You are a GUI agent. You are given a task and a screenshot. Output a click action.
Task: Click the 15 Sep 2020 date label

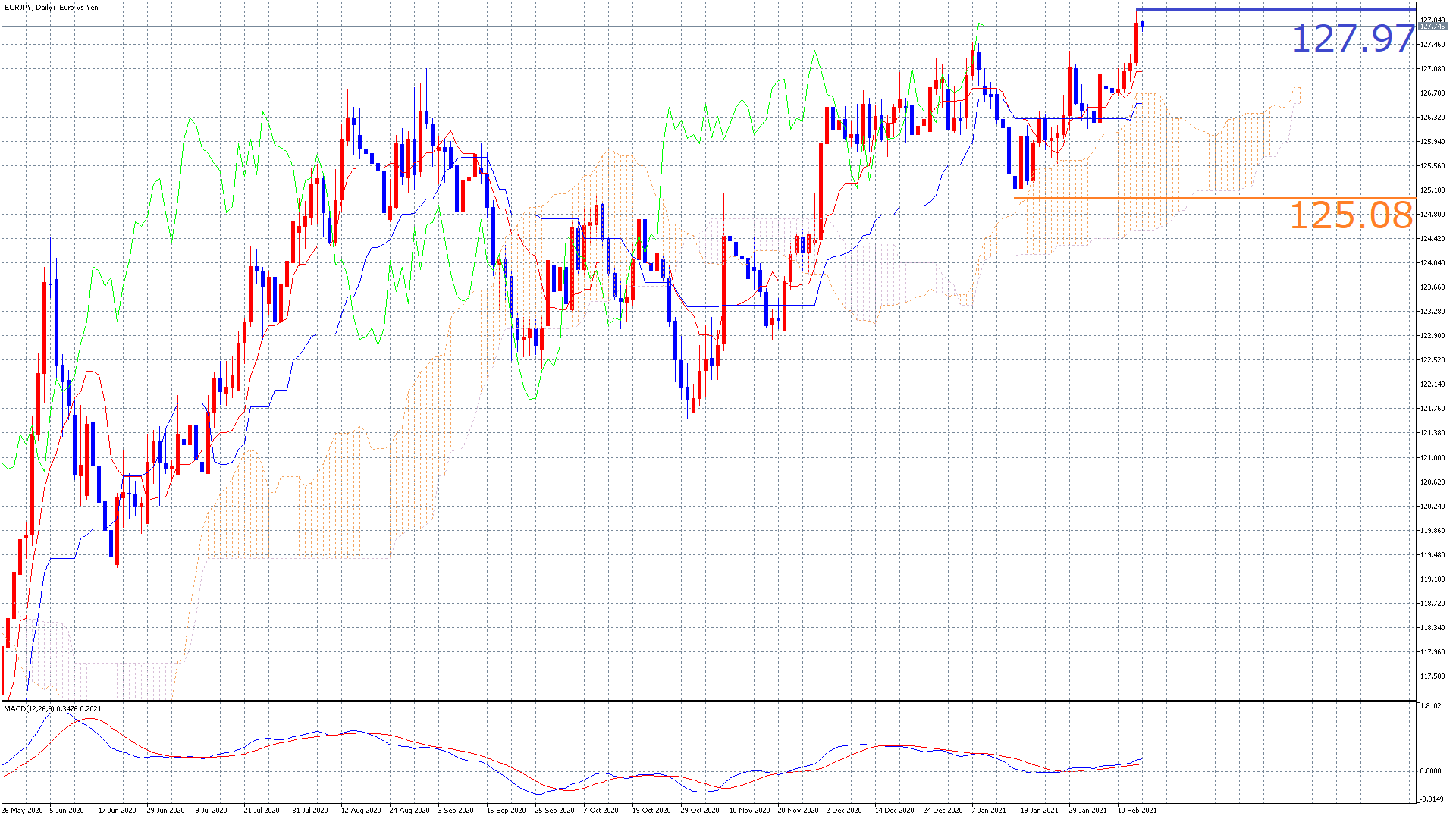(506, 810)
